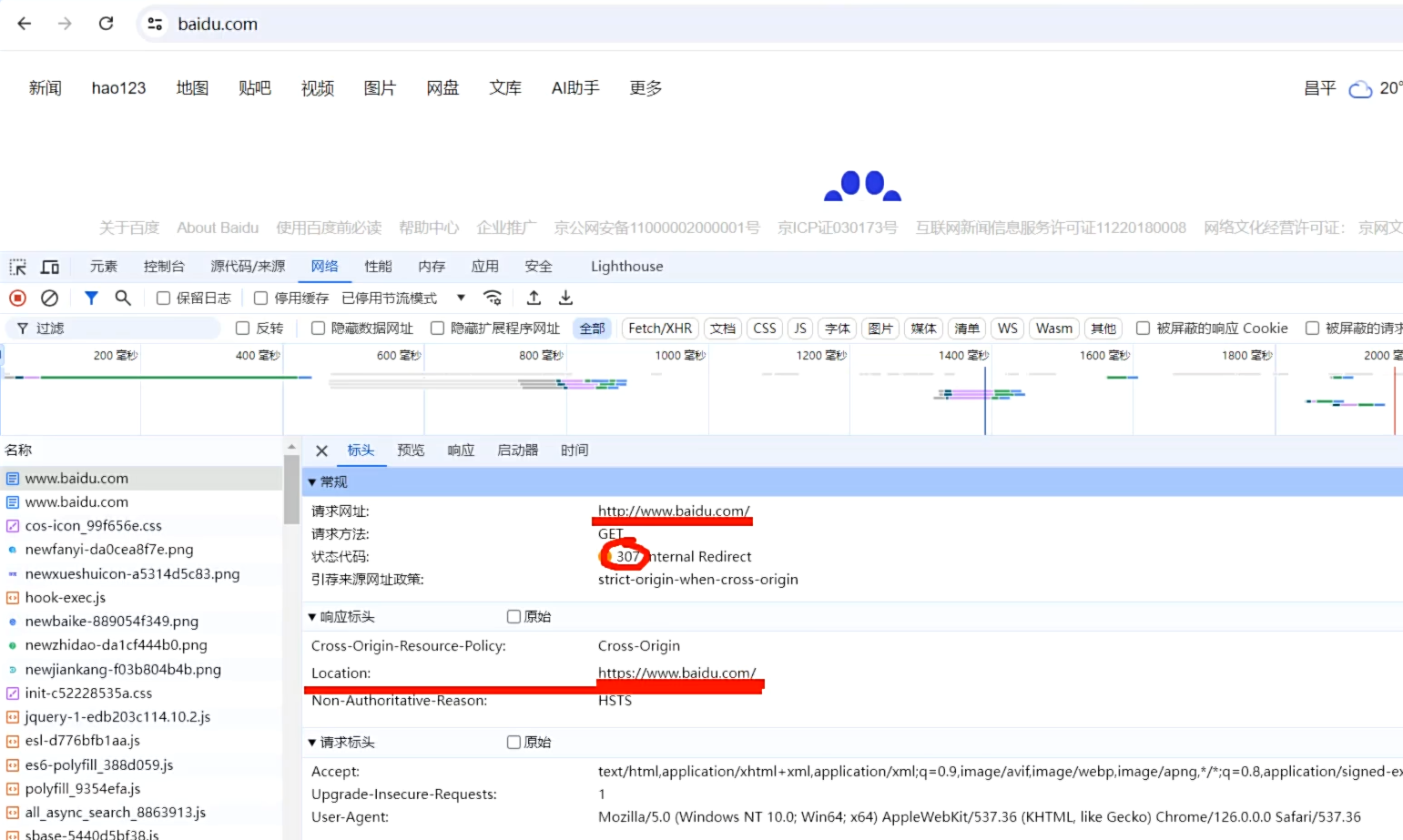This screenshot has height=840, width=1403.
Task: Stop recording network log red button
Action: pos(17,298)
